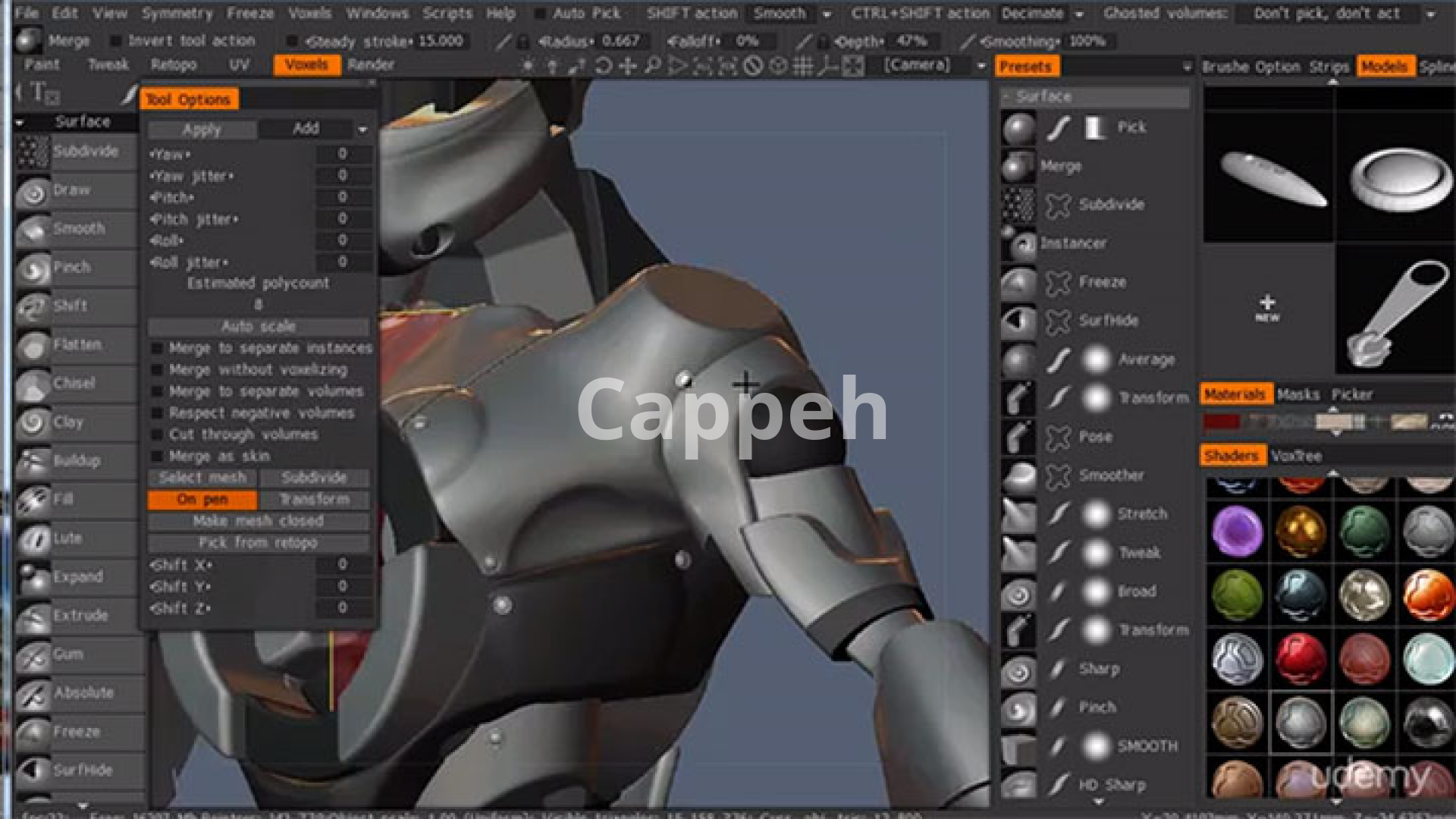Screen dimensions: 1456x819
Task: Check the Invert tool action box
Action: tap(116, 41)
